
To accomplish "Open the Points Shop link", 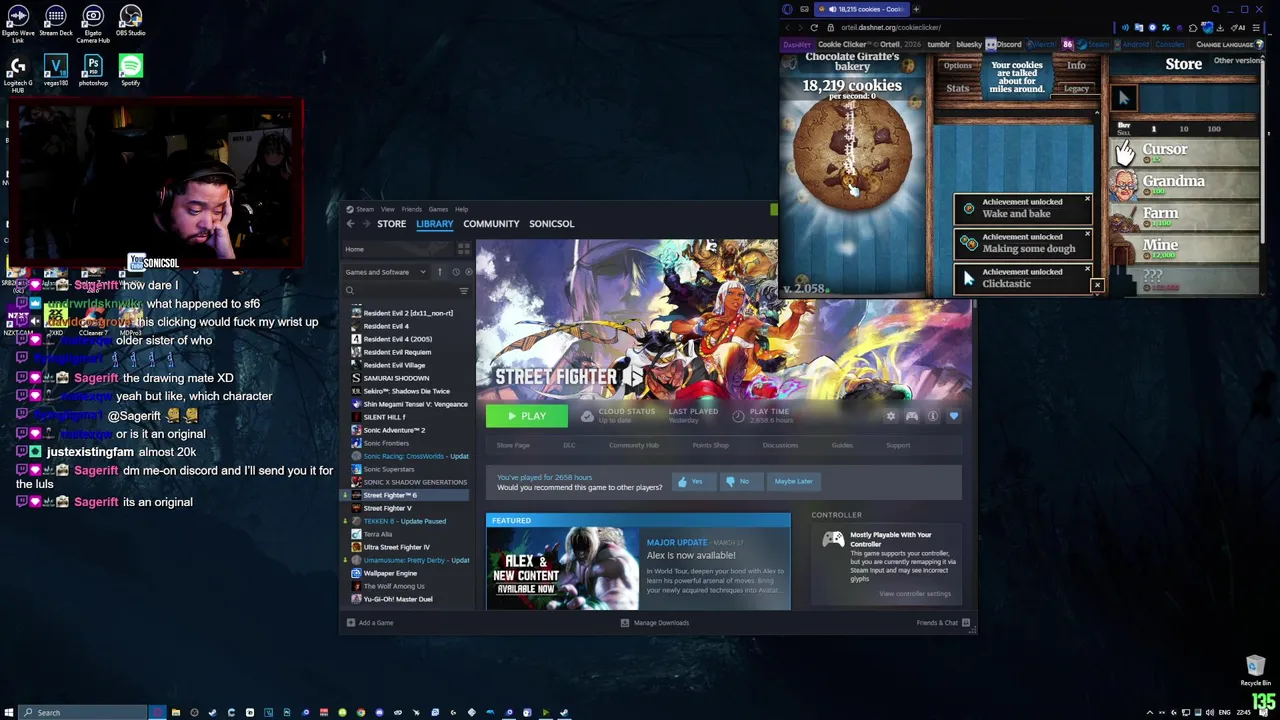I will (711, 446).
